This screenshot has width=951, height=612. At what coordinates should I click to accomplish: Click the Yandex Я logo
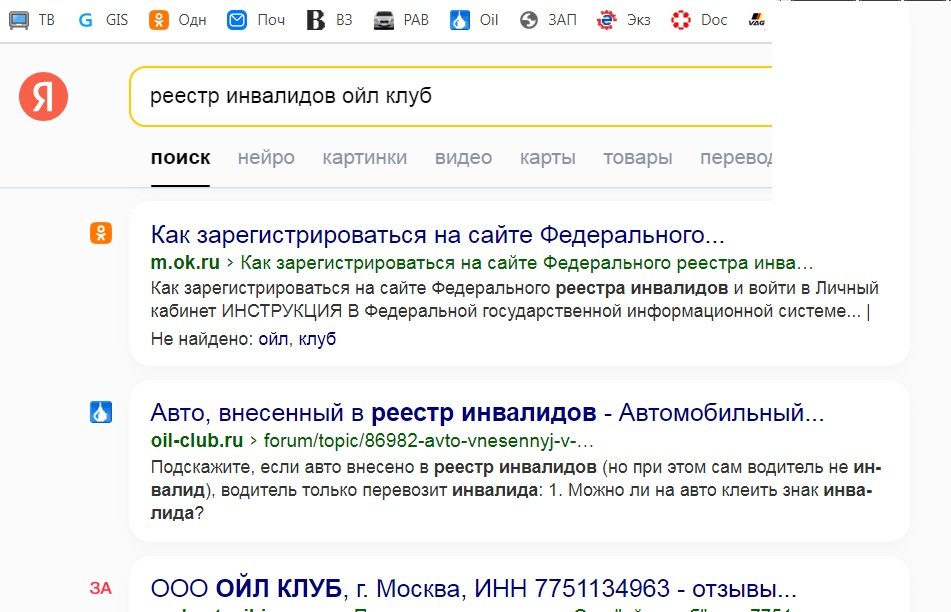[43, 96]
